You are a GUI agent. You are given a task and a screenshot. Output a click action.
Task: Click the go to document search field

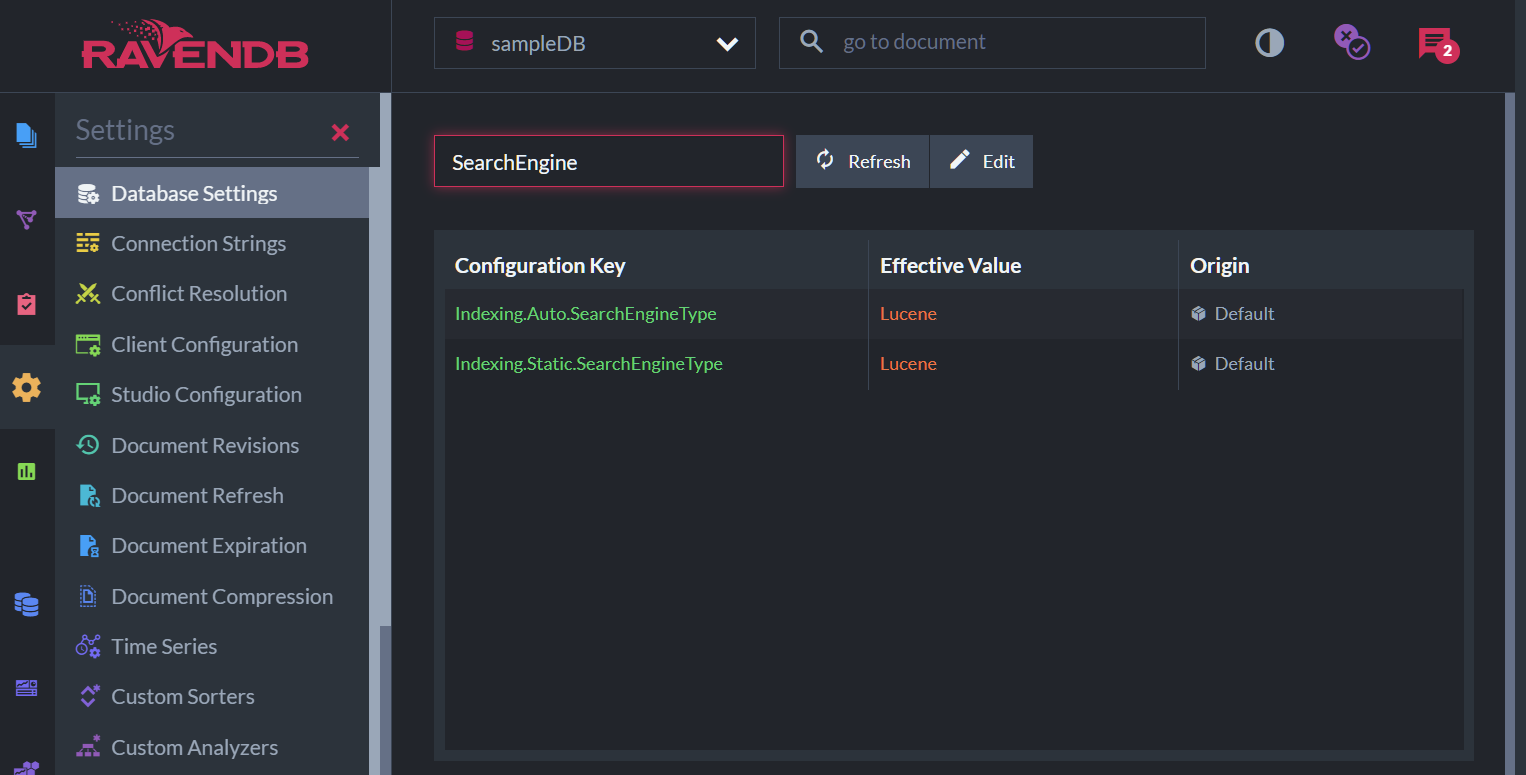point(992,43)
